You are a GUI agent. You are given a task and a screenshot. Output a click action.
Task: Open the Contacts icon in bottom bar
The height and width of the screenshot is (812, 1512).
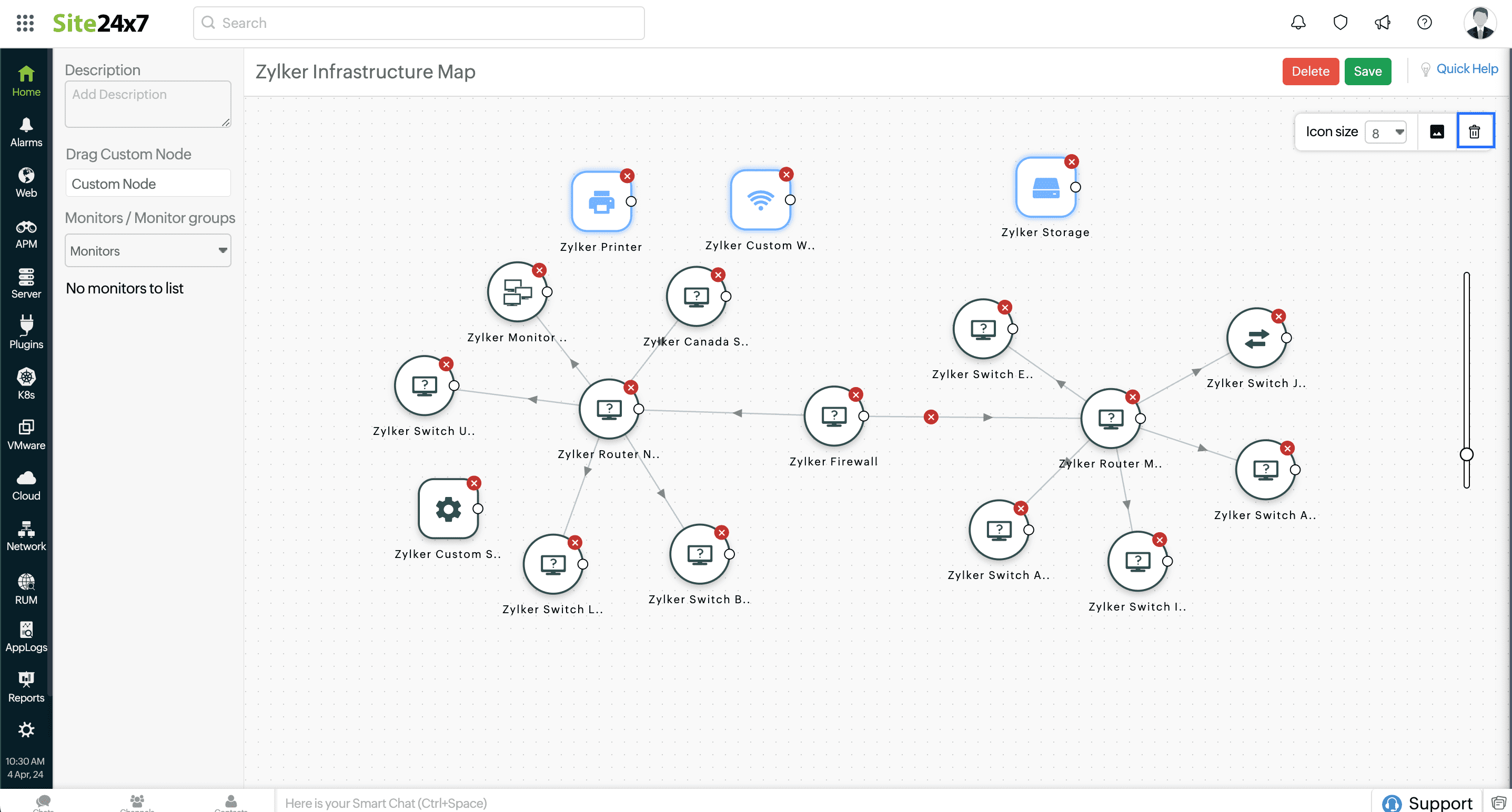pyautogui.click(x=230, y=803)
